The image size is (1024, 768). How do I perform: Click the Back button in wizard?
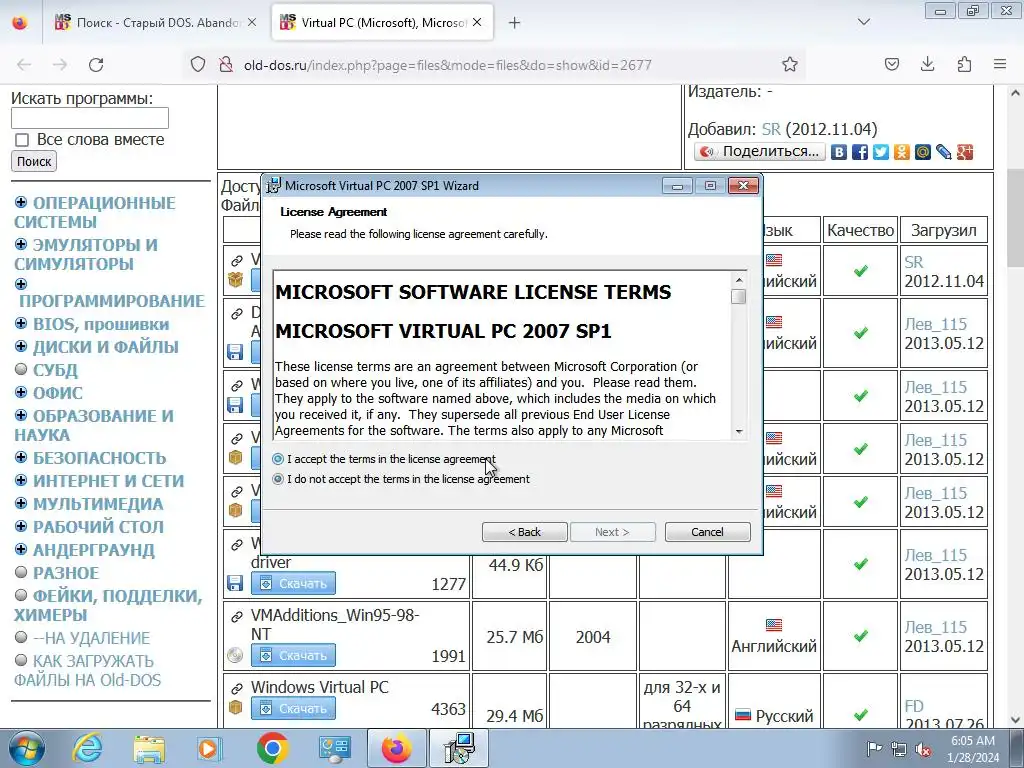coord(524,532)
